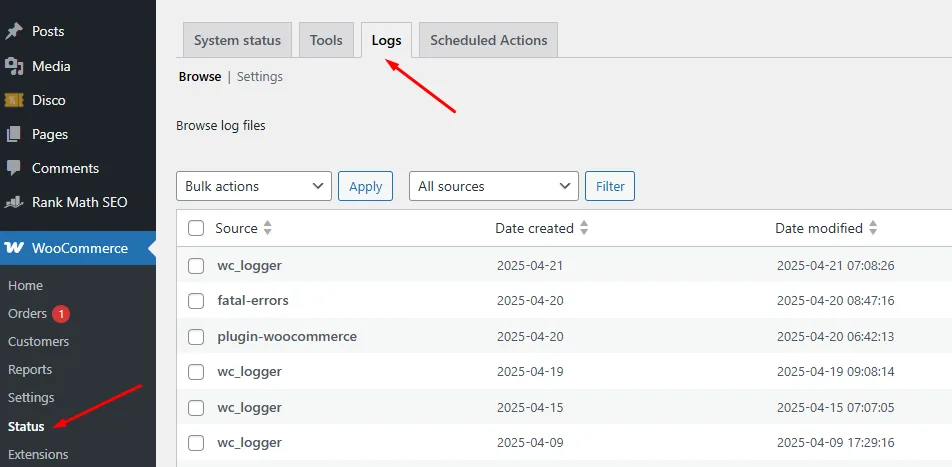Screen dimensions: 952x467
Task: Click the Orders notification badge
Action: tap(61, 314)
